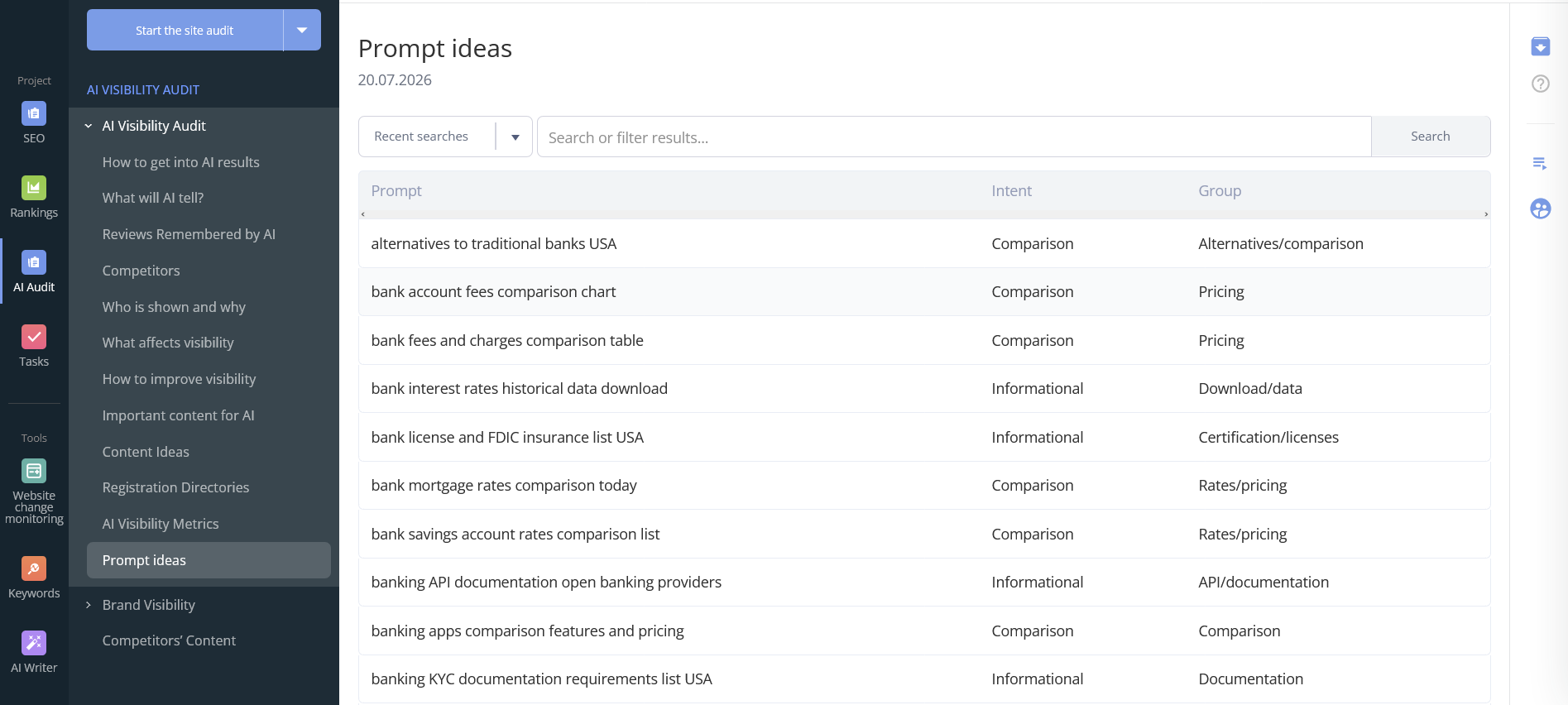
Task: Select 'alternatives to traditional banks USA' prompt
Action: tap(493, 244)
